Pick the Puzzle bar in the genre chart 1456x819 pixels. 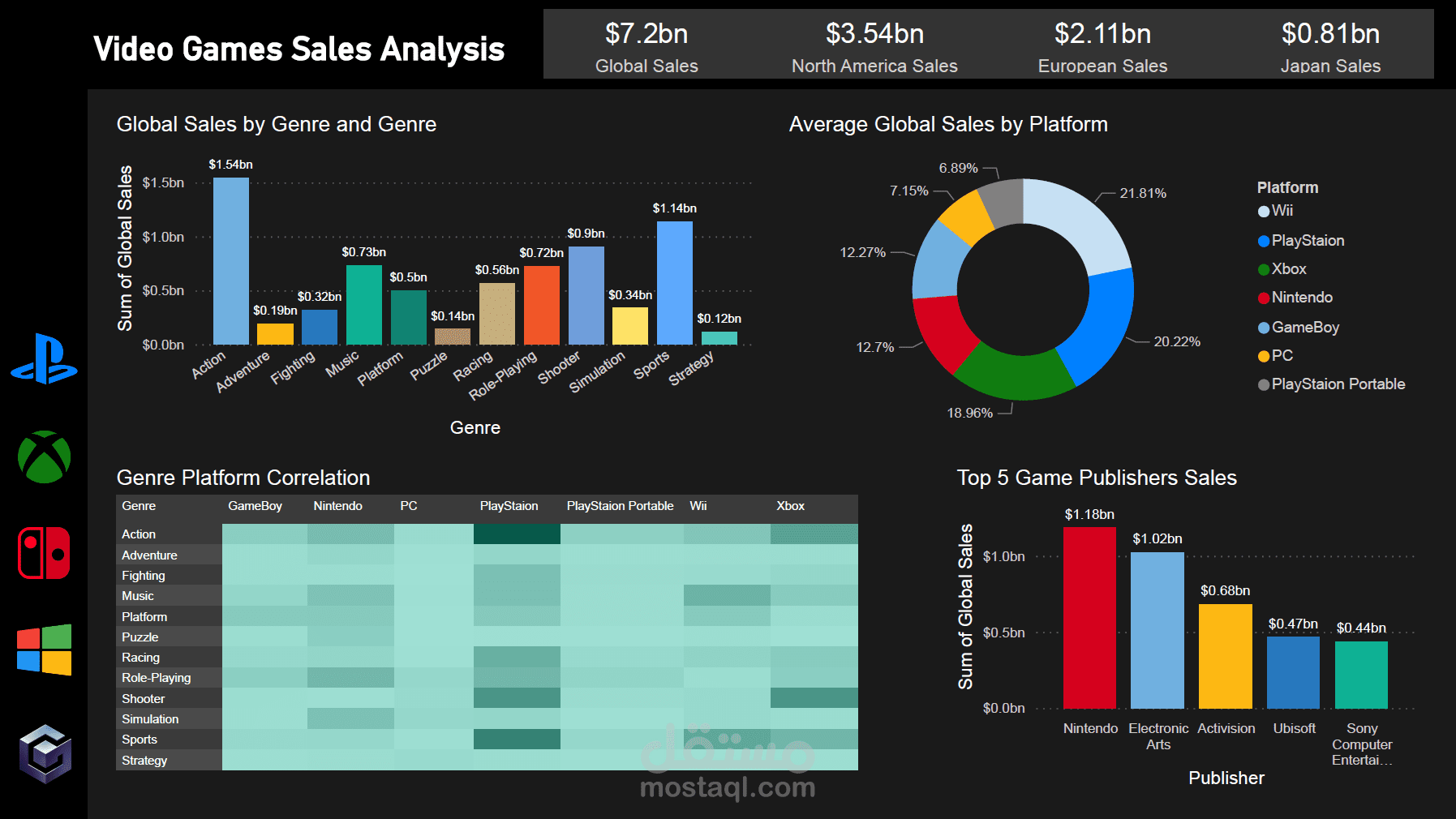[453, 337]
